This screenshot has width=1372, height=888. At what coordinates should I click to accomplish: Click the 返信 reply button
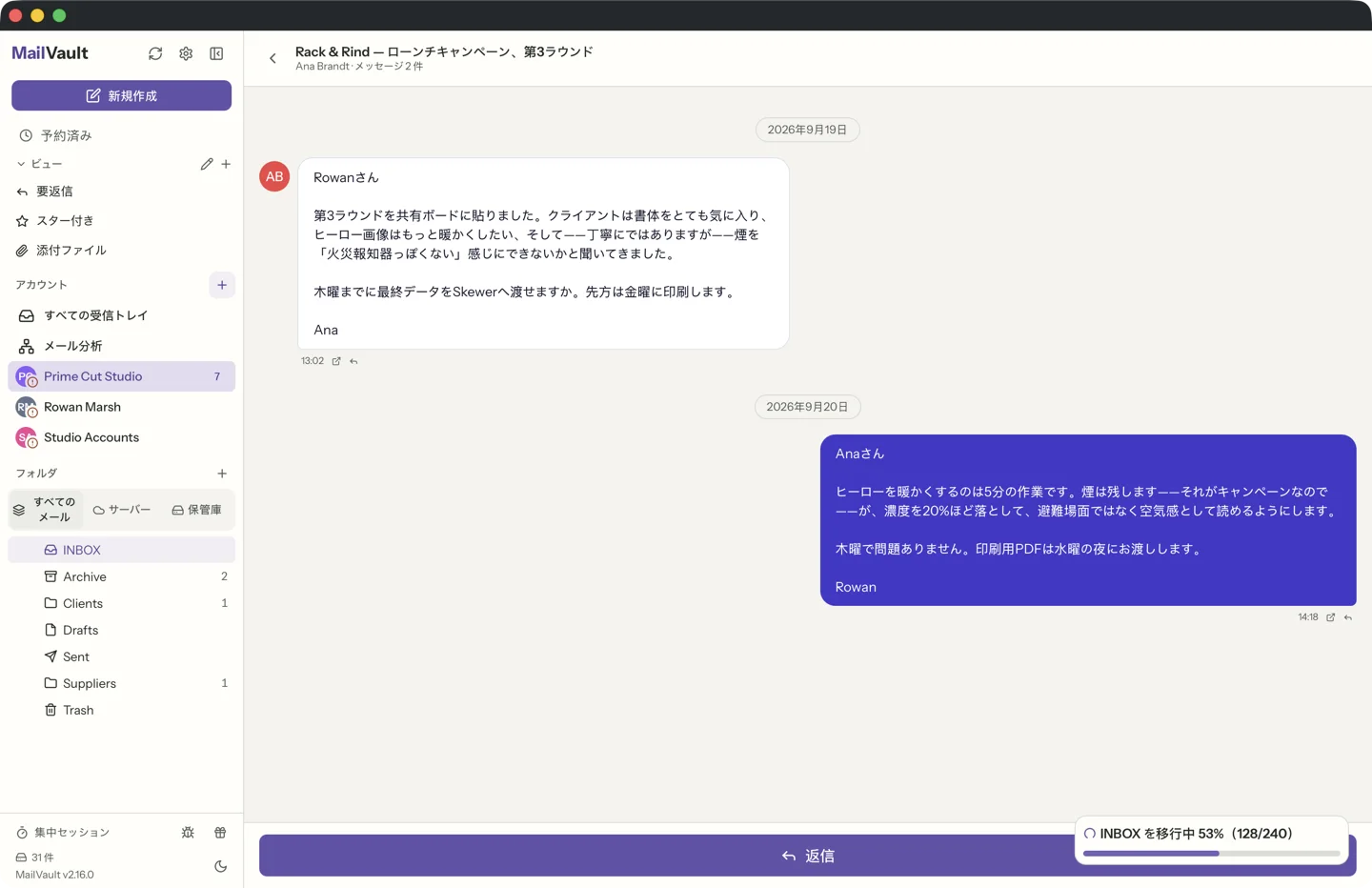coord(808,856)
